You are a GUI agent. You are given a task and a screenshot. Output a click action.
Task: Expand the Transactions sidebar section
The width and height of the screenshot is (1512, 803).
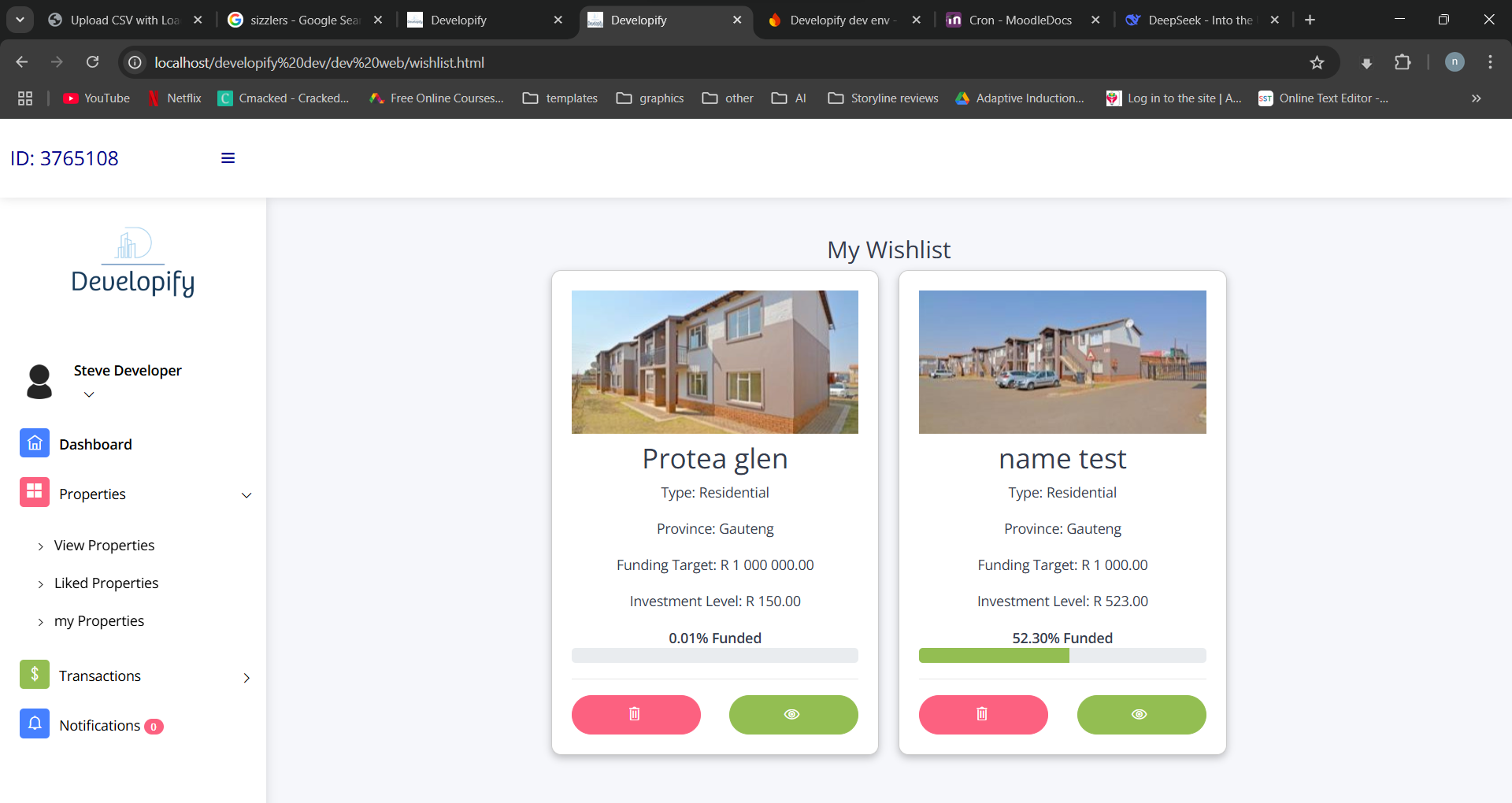pyautogui.click(x=246, y=678)
